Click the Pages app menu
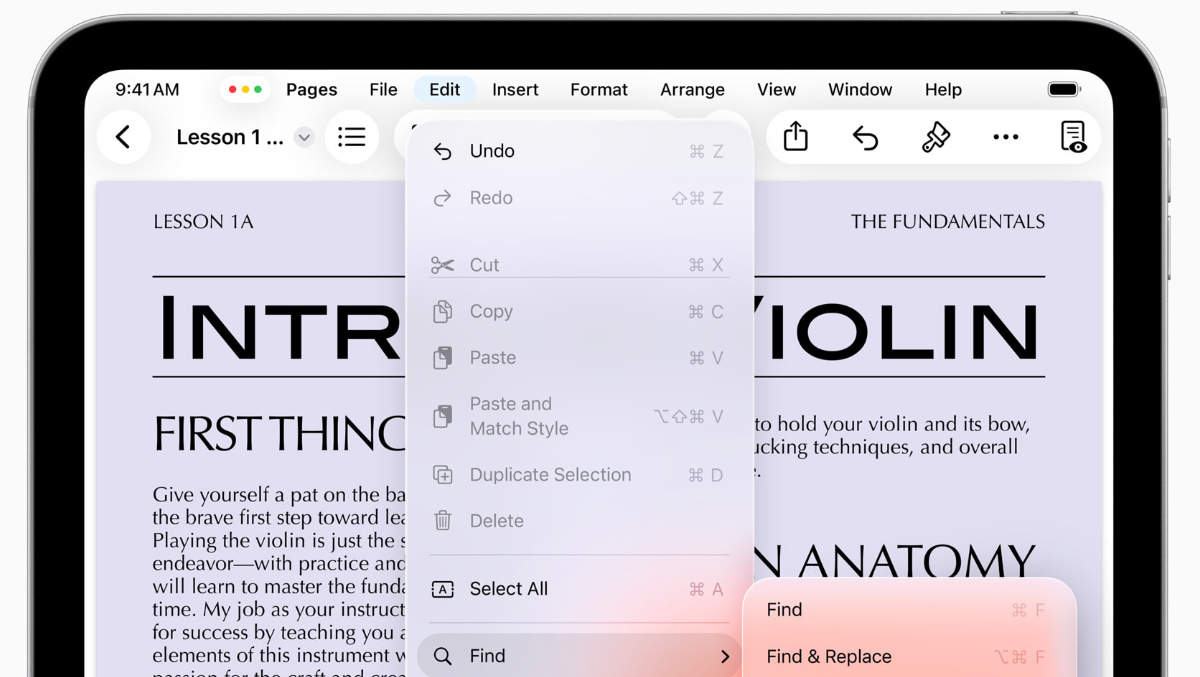The width and height of the screenshot is (1200, 677). [311, 90]
